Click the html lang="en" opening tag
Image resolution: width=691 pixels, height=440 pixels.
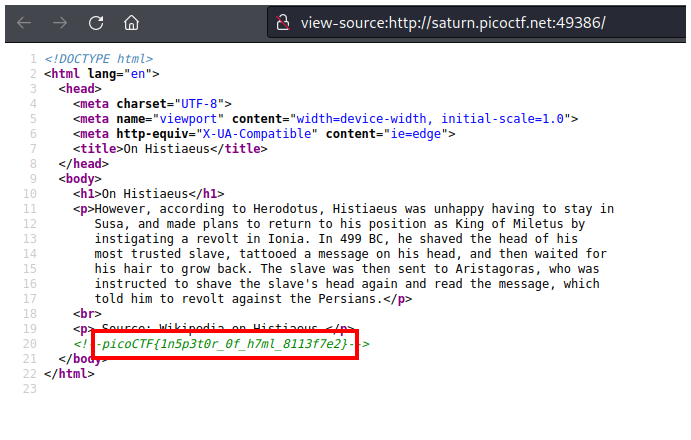(x=101, y=74)
